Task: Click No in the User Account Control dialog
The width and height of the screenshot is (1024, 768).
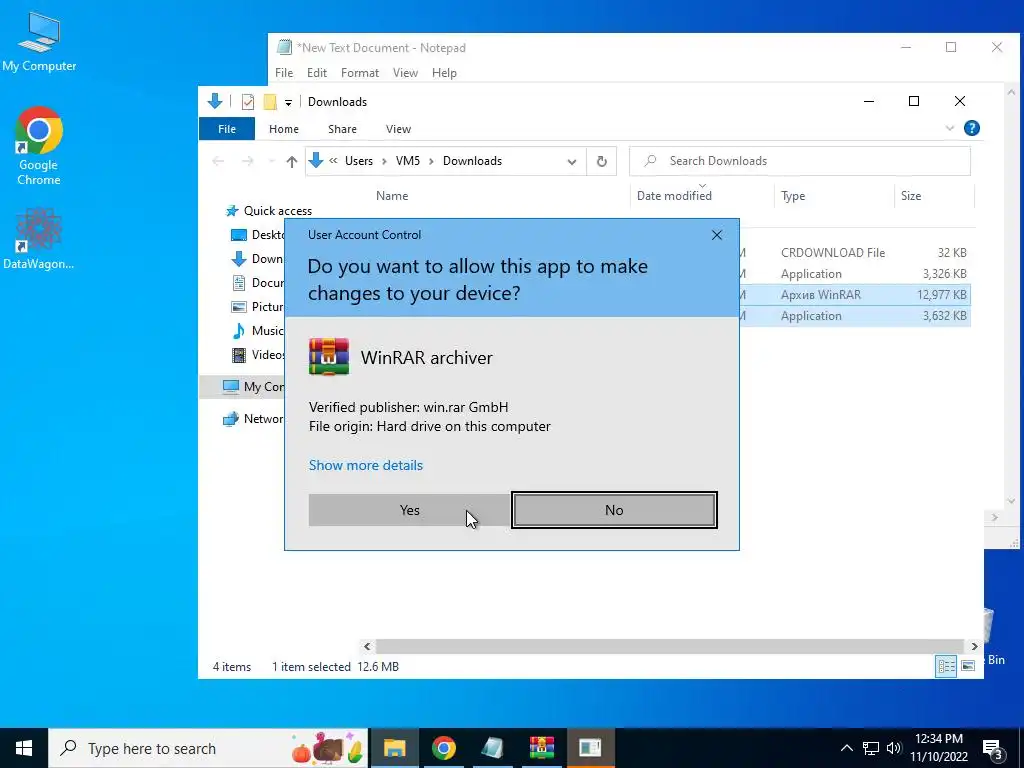Action: (x=614, y=510)
